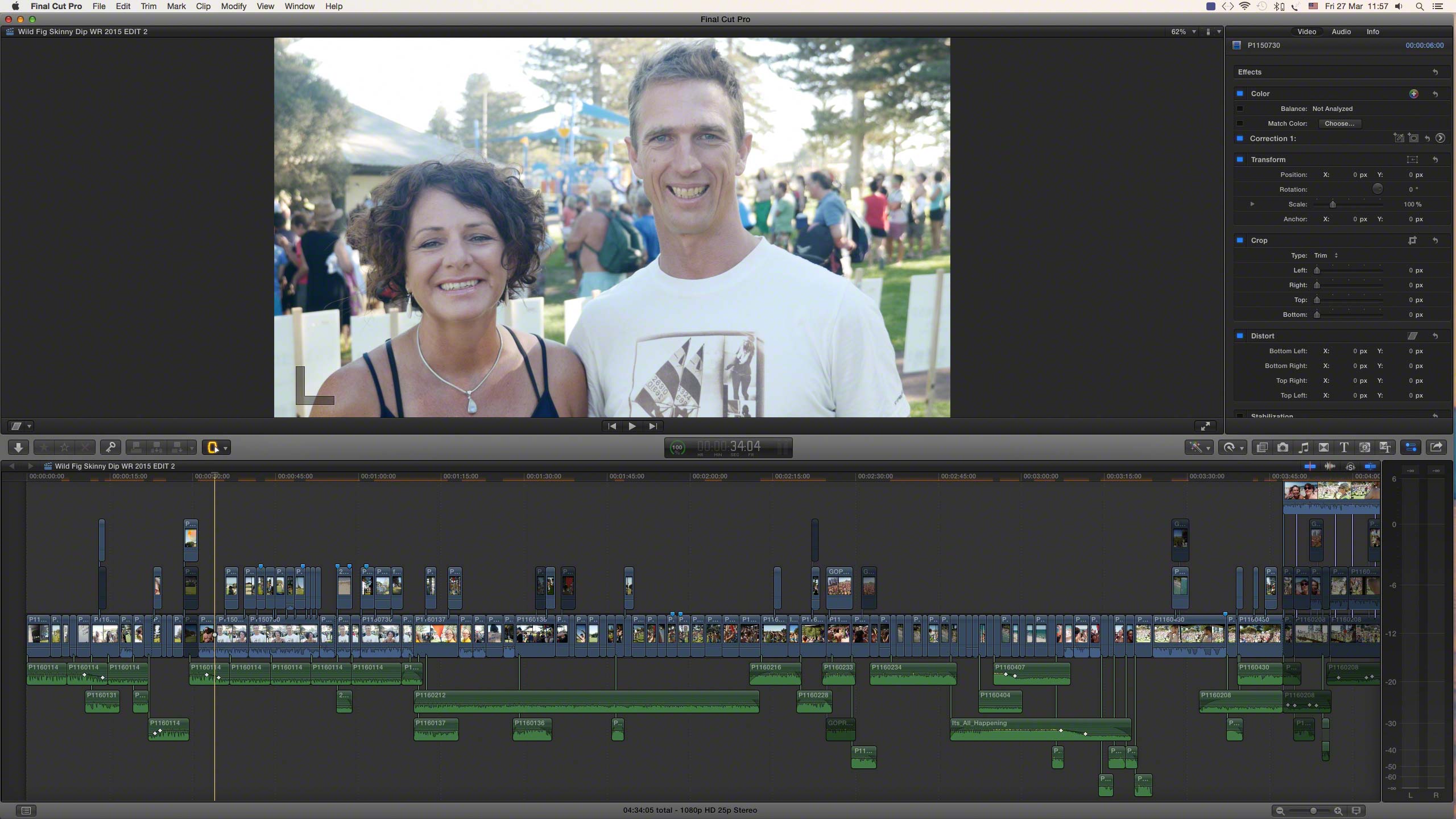Open the Generators browser
1456x819 pixels.
tap(1364, 448)
